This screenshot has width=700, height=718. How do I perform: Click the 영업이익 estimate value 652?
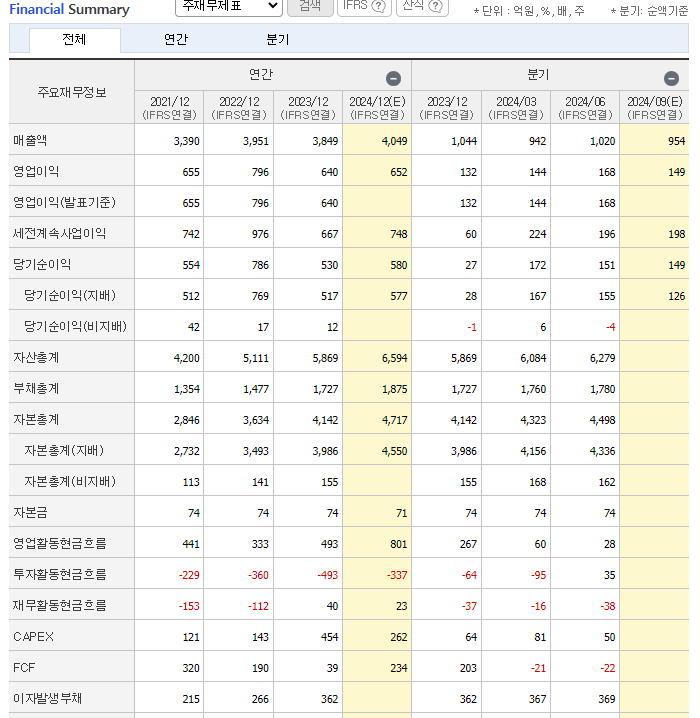pos(399,172)
